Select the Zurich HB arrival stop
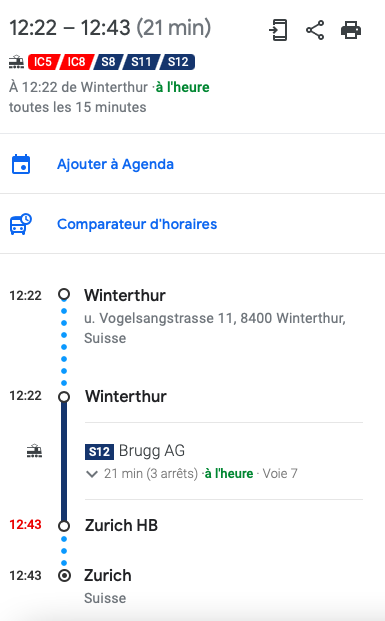The image size is (385, 621). (x=121, y=526)
